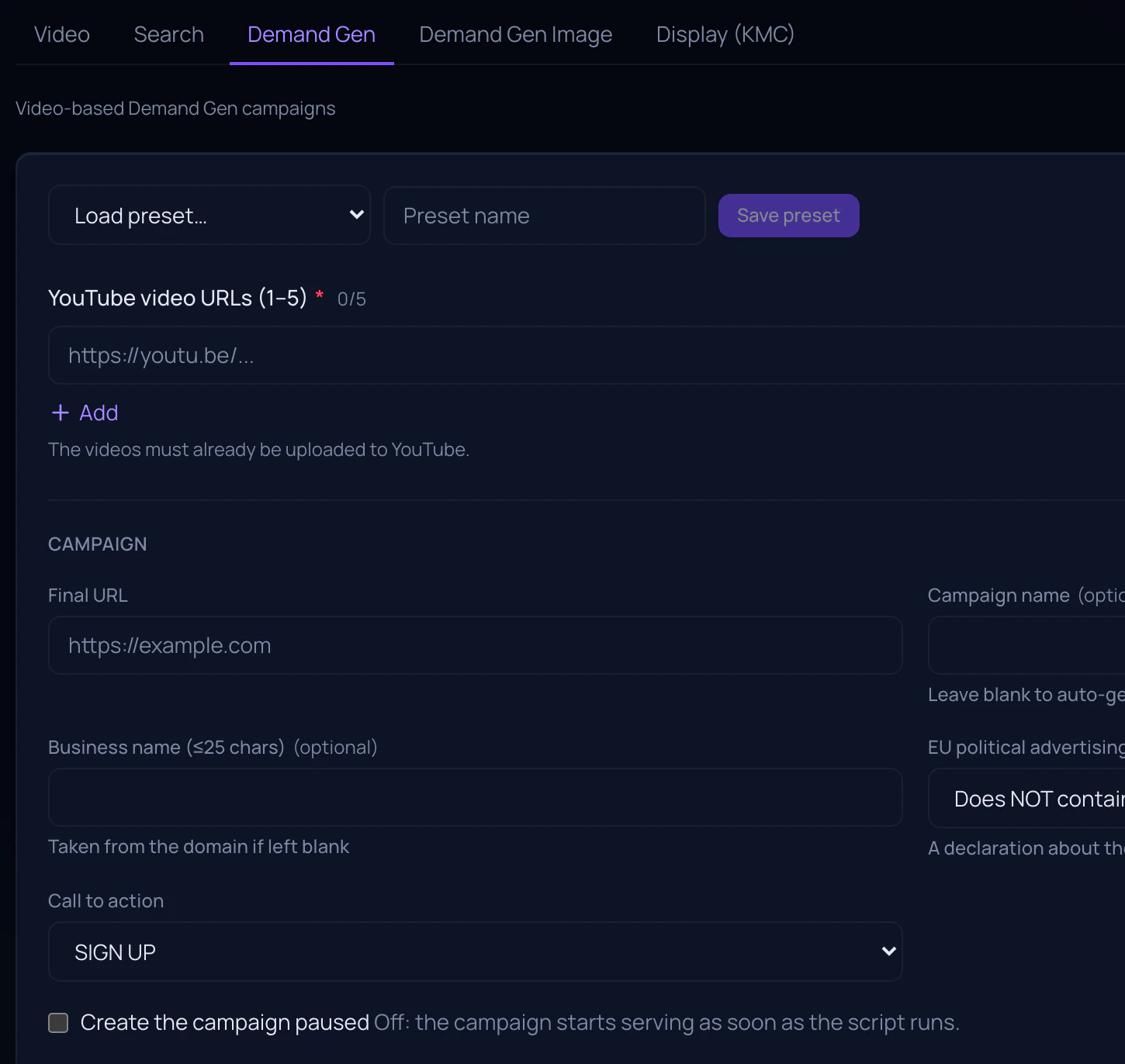1125x1064 pixels.
Task: Expand the SIGN UP call to action dropdown
Action: point(476,952)
